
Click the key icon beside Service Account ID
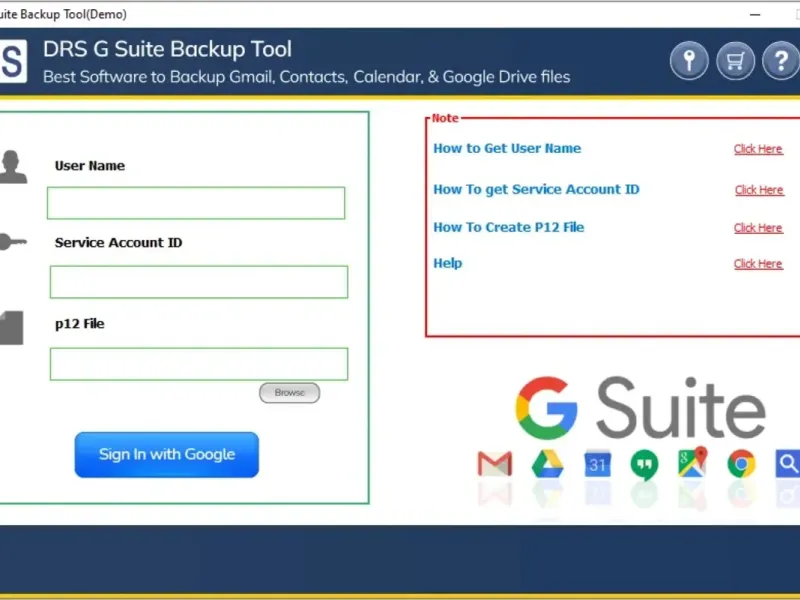[x=13, y=242]
